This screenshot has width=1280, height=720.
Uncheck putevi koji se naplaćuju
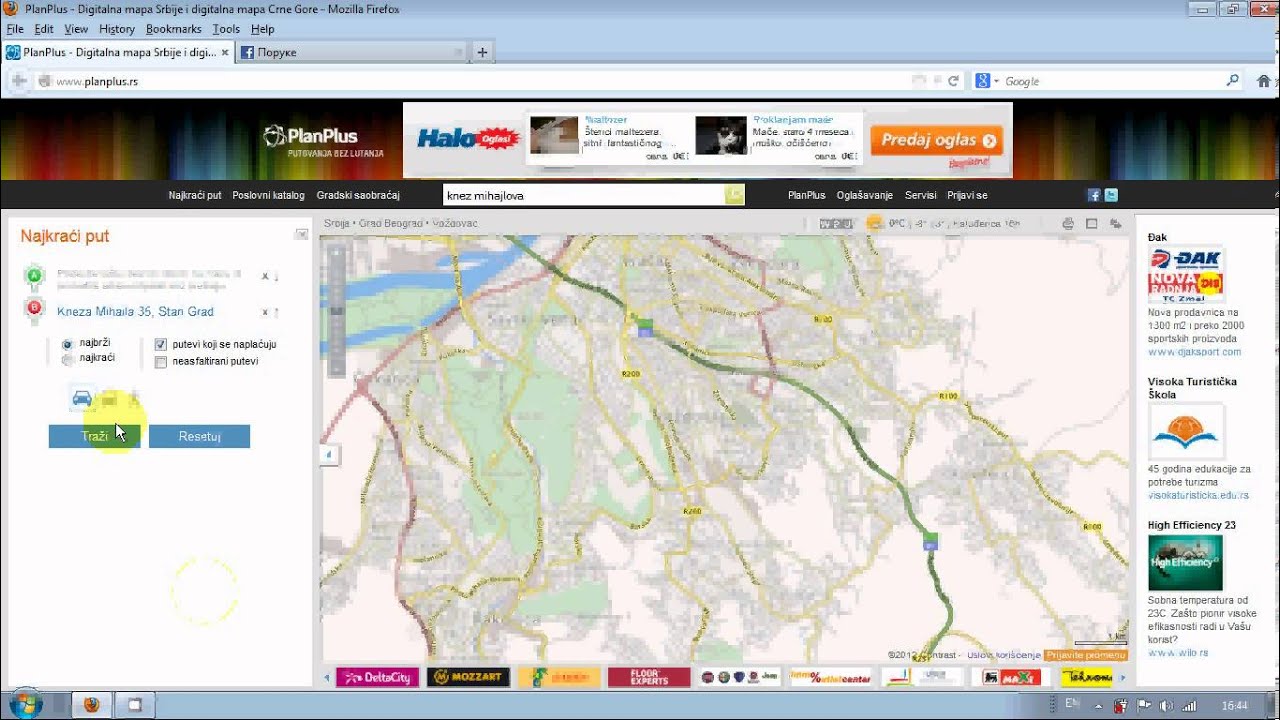click(161, 344)
